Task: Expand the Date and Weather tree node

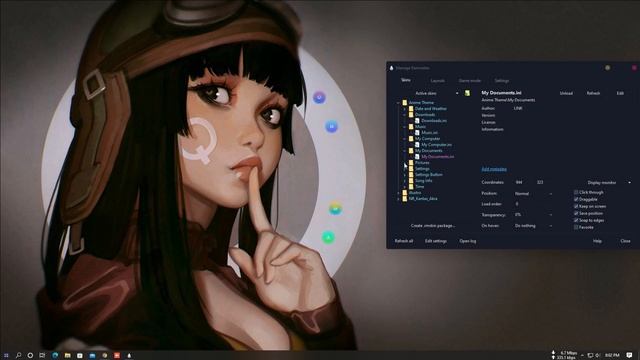Action: [405, 109]
